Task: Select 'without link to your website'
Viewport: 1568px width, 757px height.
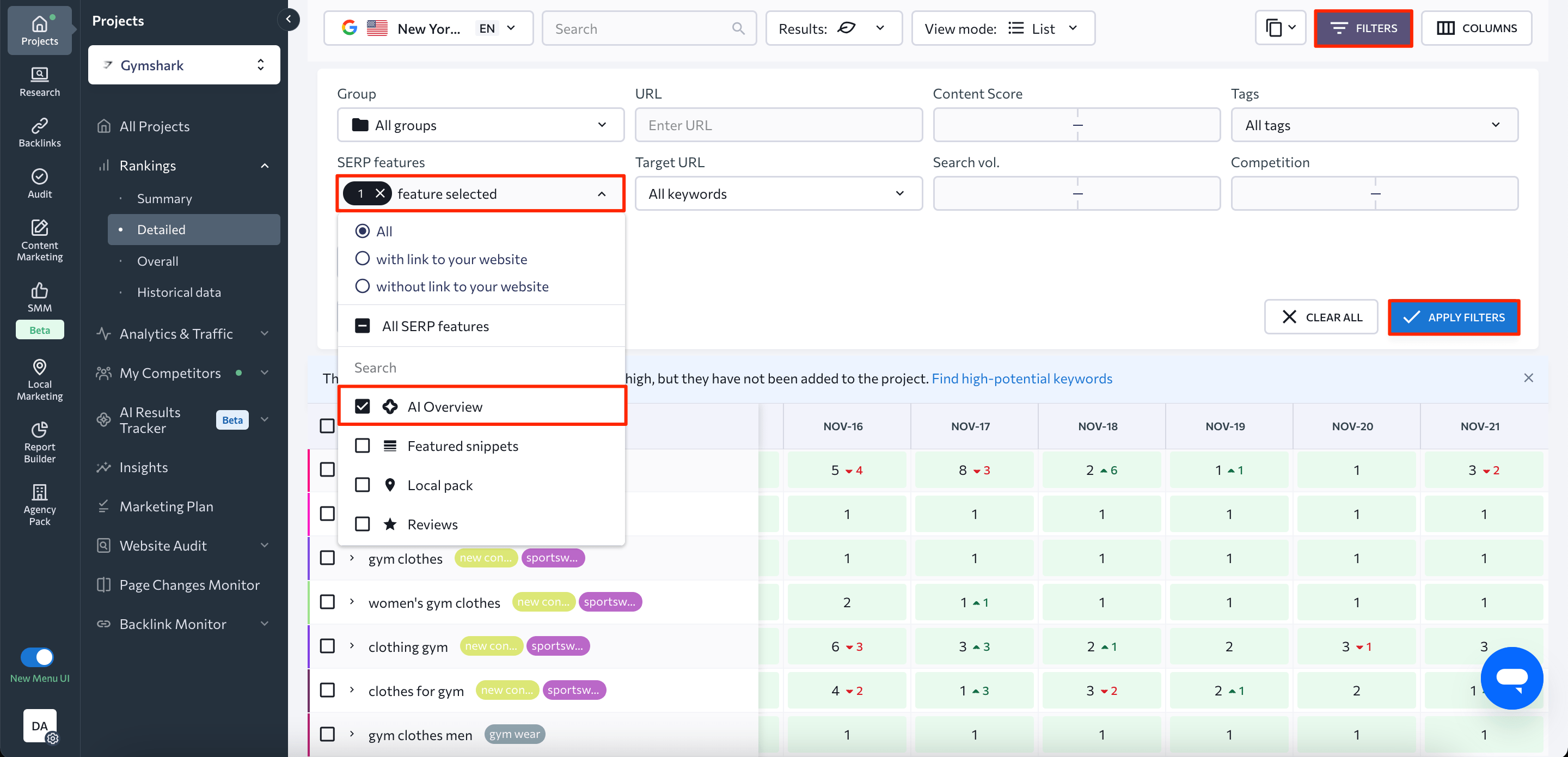Action: (x=363, y=286)
